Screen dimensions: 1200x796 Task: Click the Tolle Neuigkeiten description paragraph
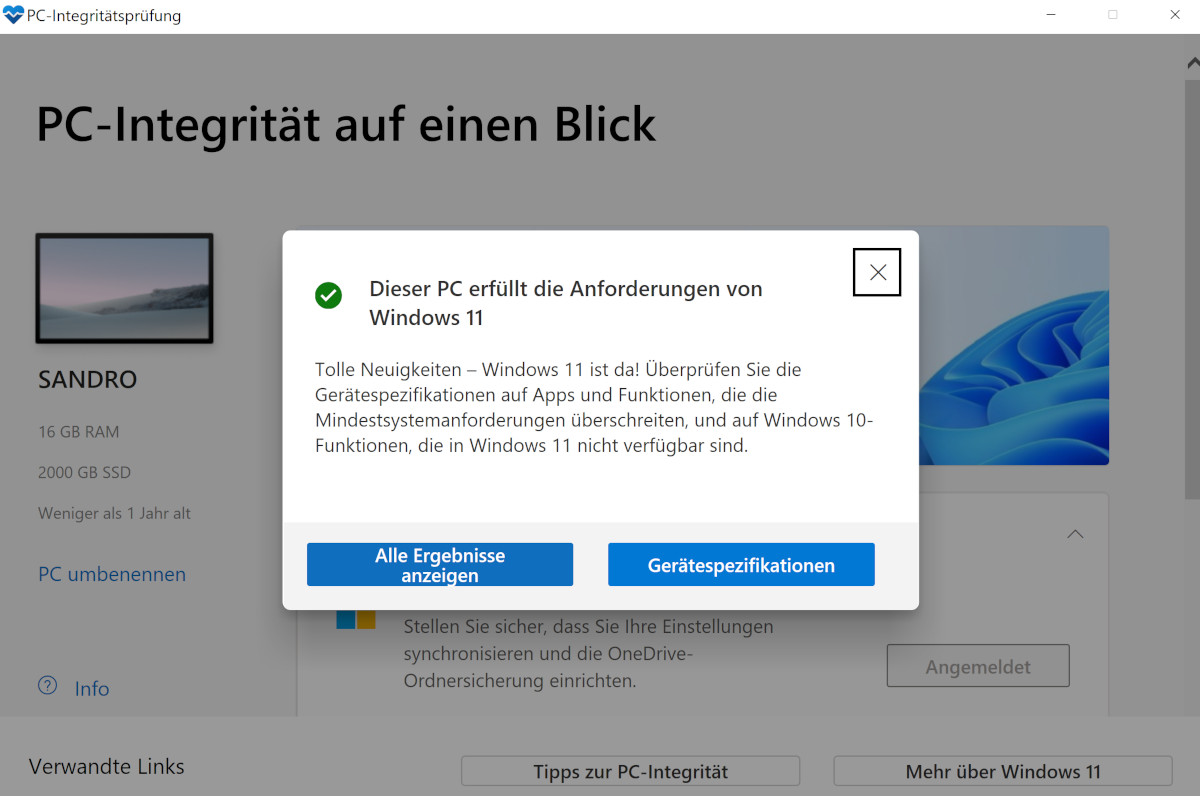click(x=594, y=408)
